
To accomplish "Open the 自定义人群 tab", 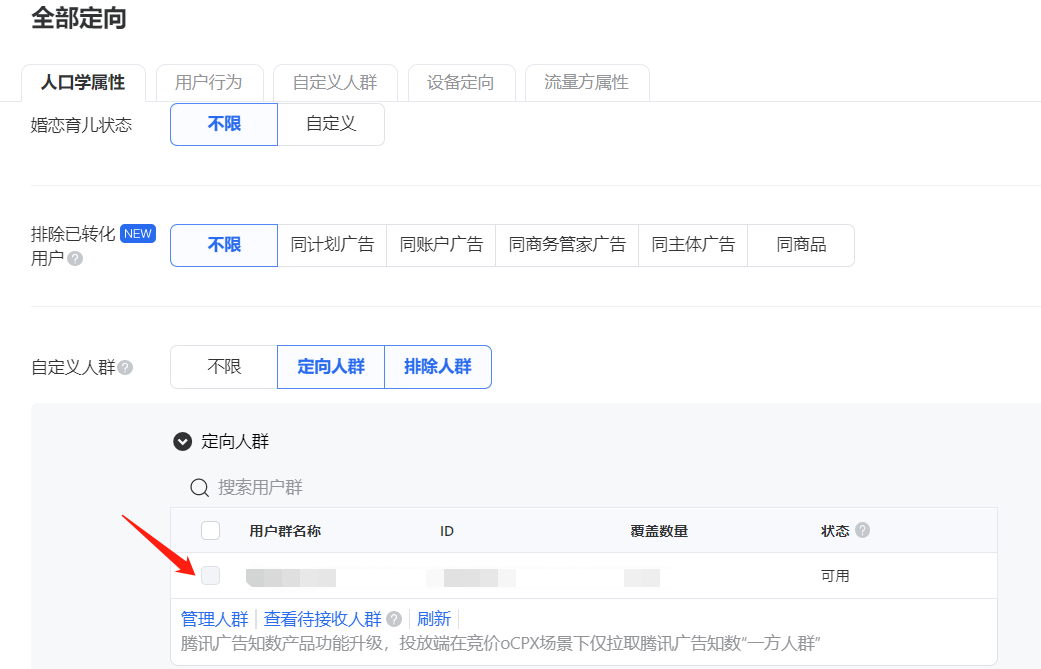I will (335, 82).
